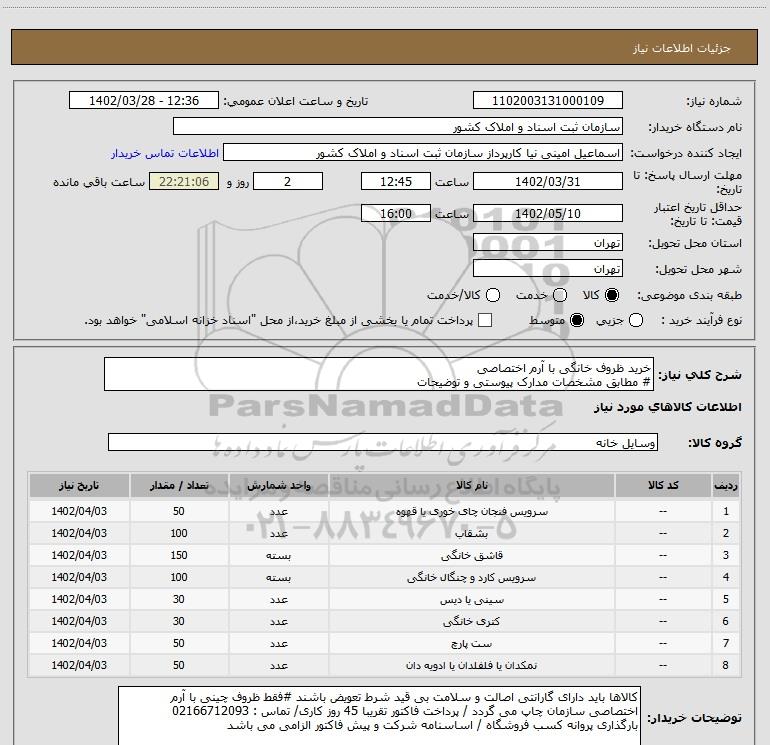Click the جزئیات اطلاعات نیاز header title
The image size is (770, 745).
[682, 48]
